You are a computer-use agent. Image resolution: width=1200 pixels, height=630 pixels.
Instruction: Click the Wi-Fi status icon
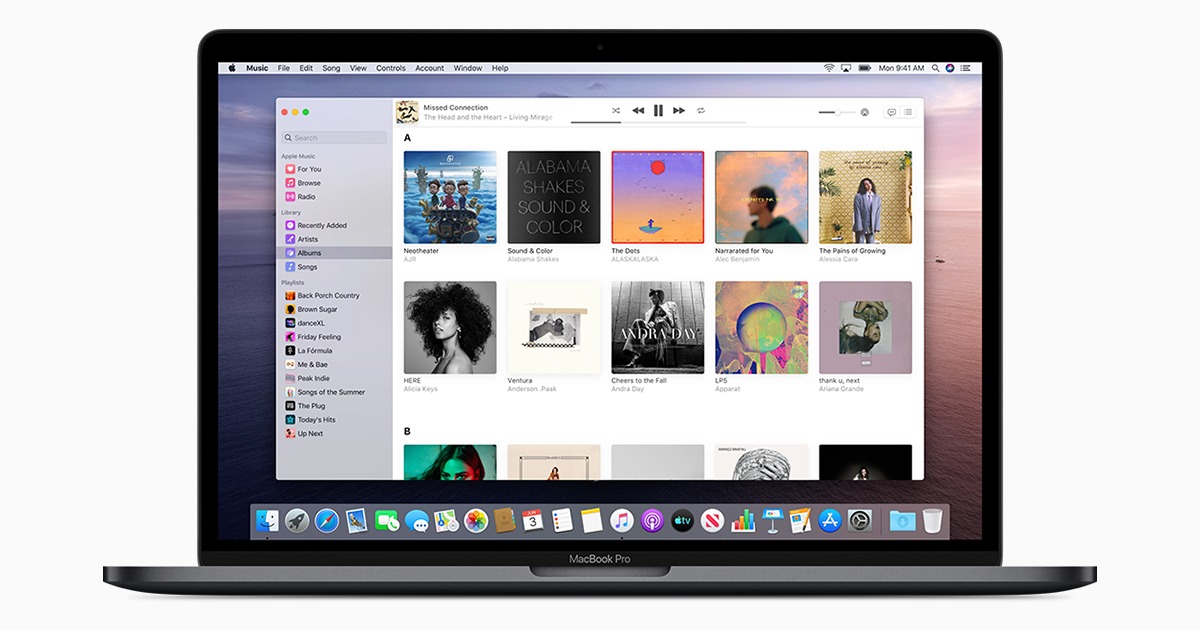coord(829,68)
